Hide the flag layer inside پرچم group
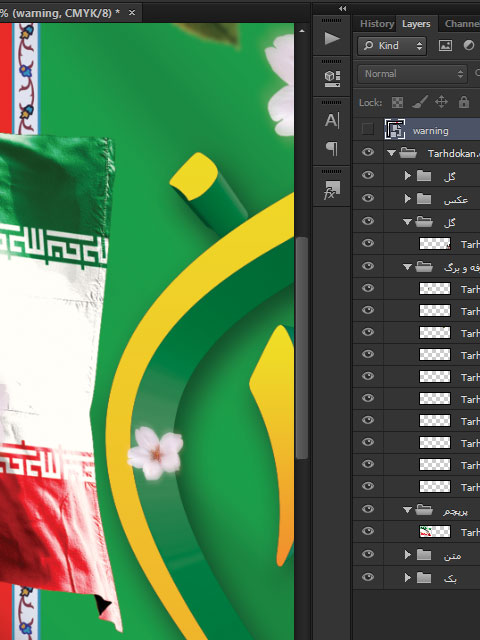Image resolution: width=480 pixels, height=640 pixels. [x=368, y=531]
